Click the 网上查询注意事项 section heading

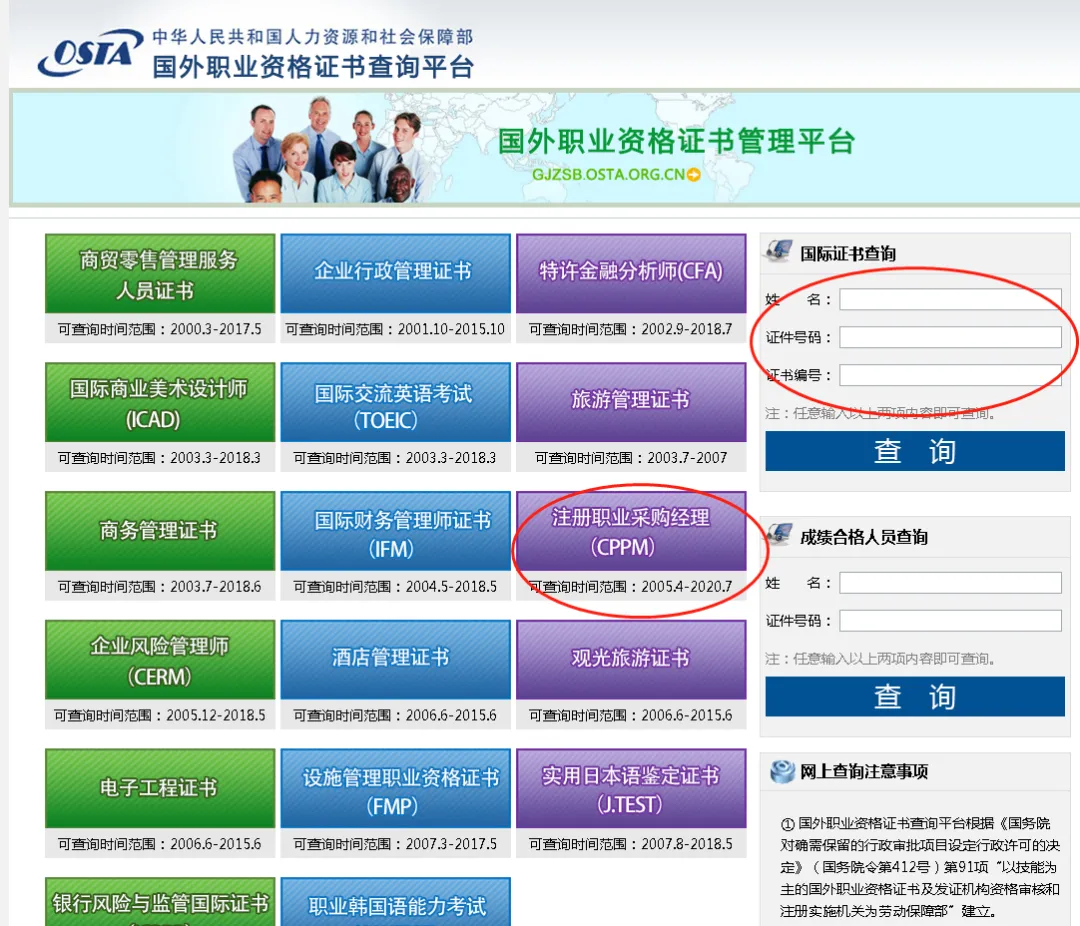864,772
